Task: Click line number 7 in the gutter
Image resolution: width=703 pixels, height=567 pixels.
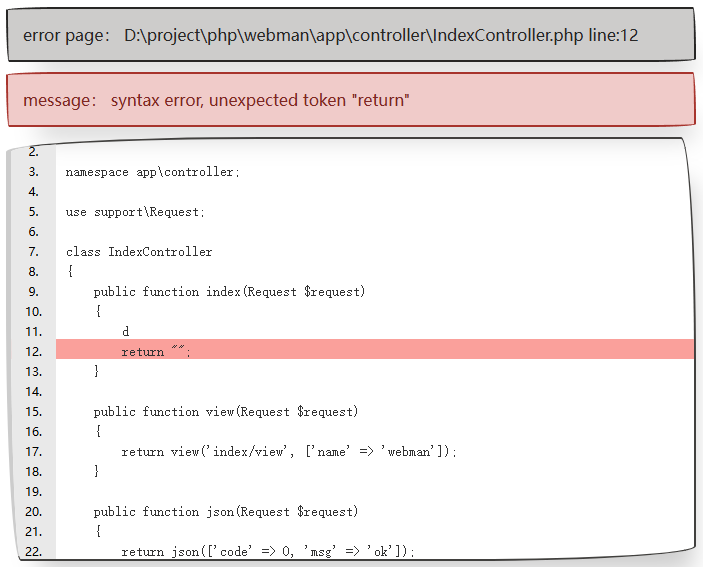Action: click(x=33, y=251)
